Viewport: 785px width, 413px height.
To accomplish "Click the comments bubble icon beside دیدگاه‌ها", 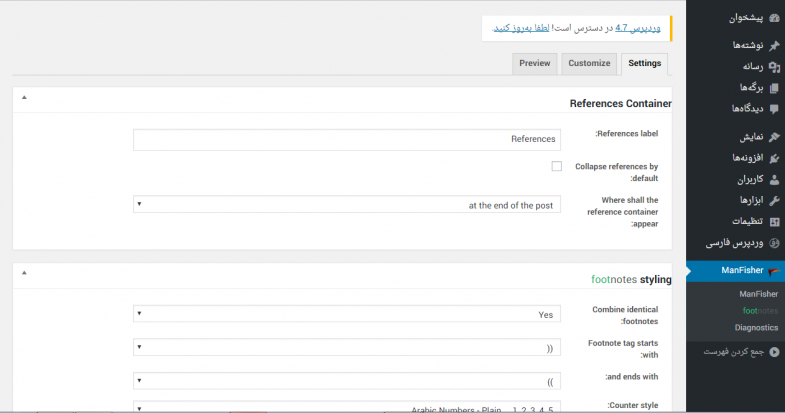I will tap(774, 109).
